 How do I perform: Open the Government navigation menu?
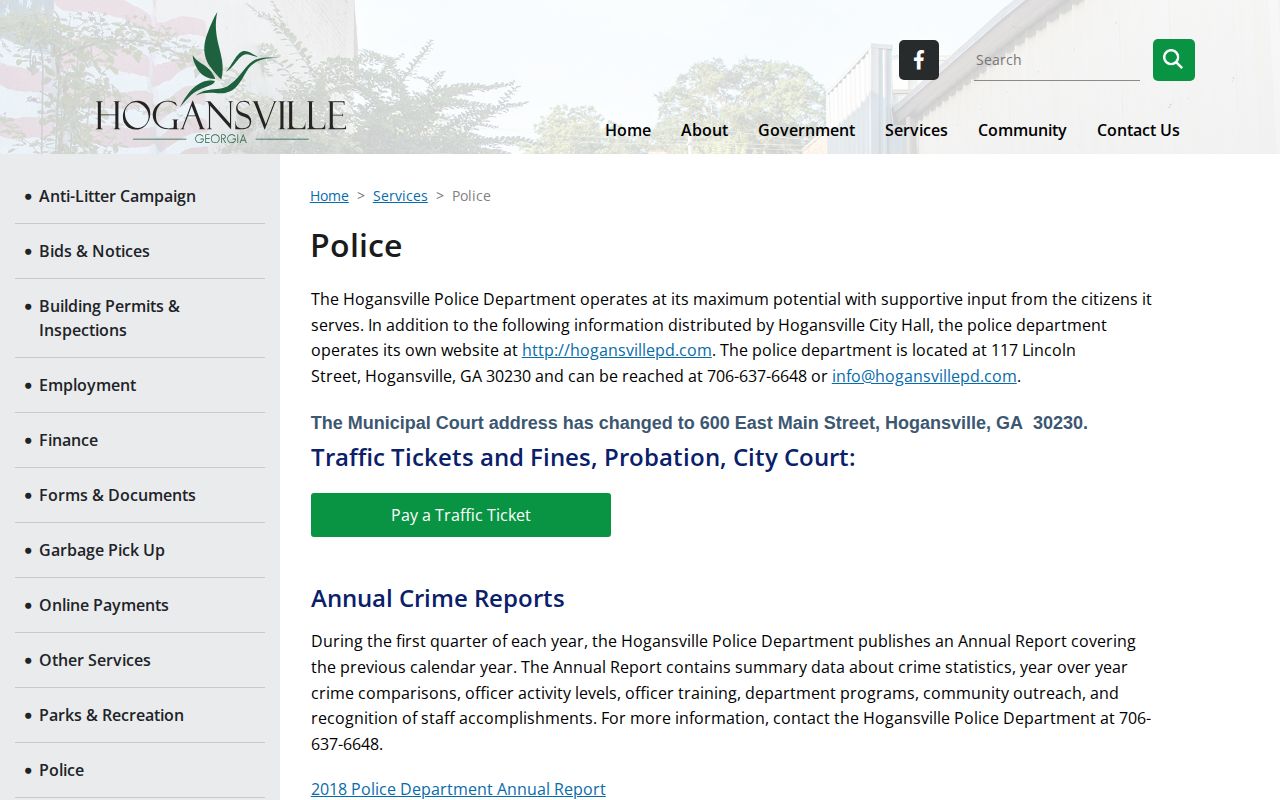(x=806, y=130)
